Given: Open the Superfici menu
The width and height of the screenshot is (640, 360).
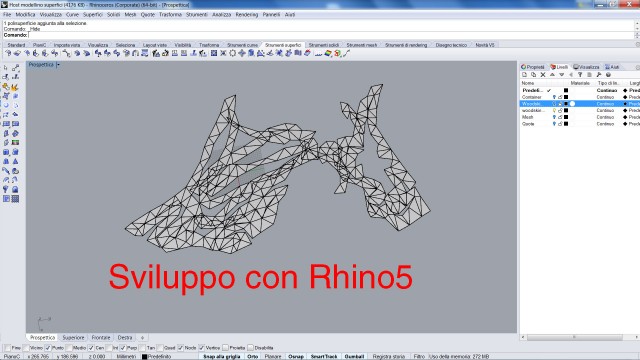Looking at the screenshot, I should point(93,14).
